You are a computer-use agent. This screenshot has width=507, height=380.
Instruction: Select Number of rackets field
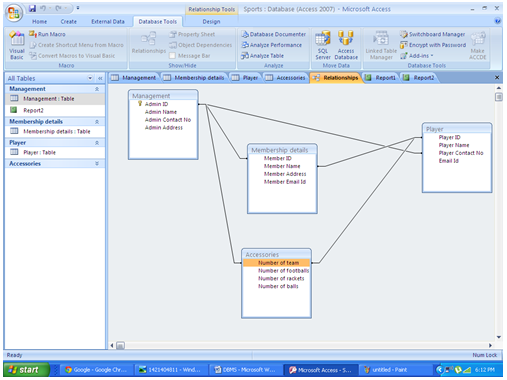pyautogui.click(x=281, y=278)
